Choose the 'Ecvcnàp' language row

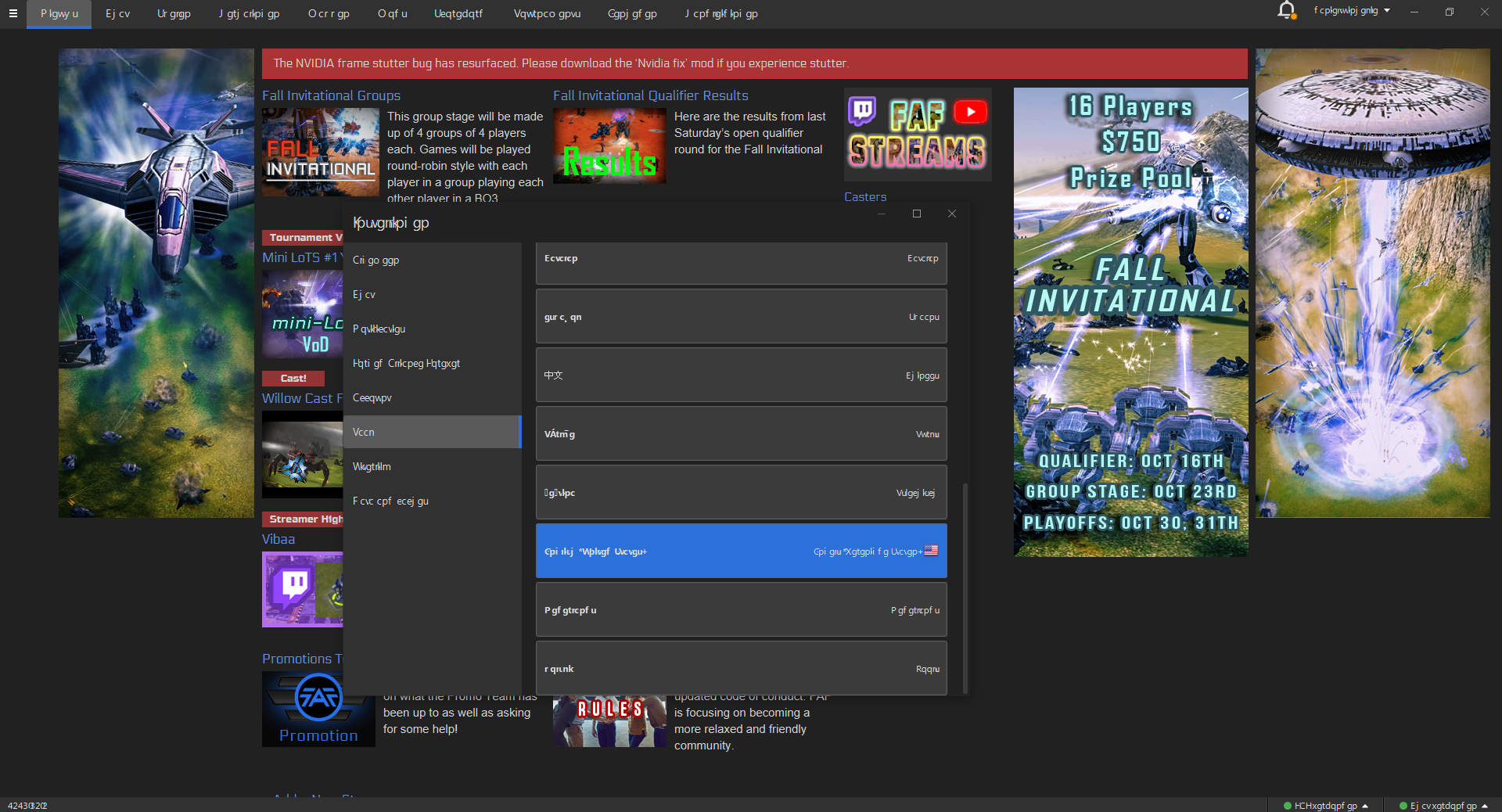tap(741, 263)
